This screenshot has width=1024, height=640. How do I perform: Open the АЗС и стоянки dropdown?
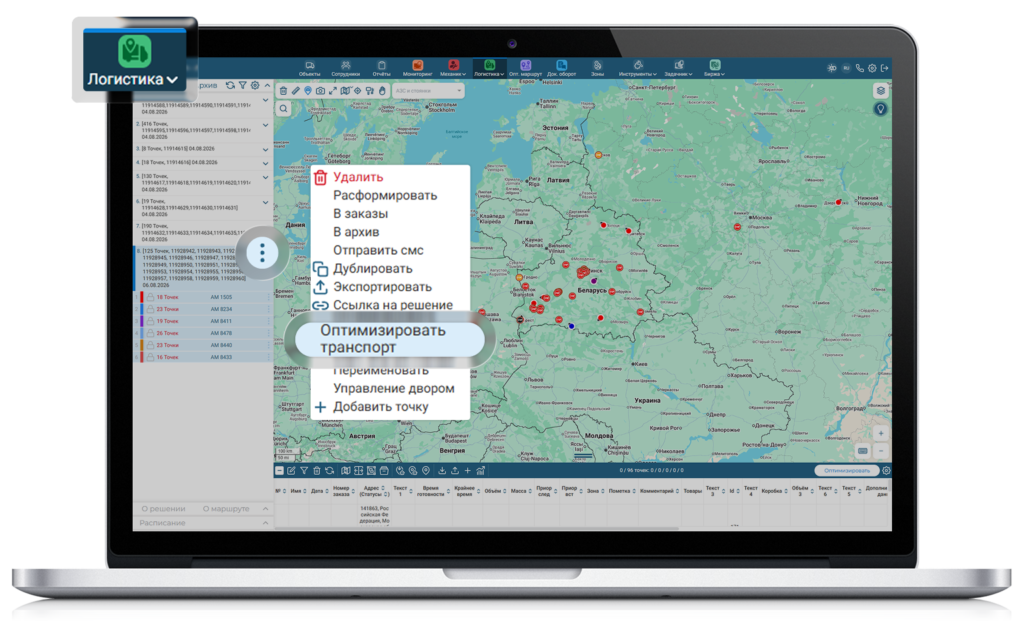(x=428, y=91)
